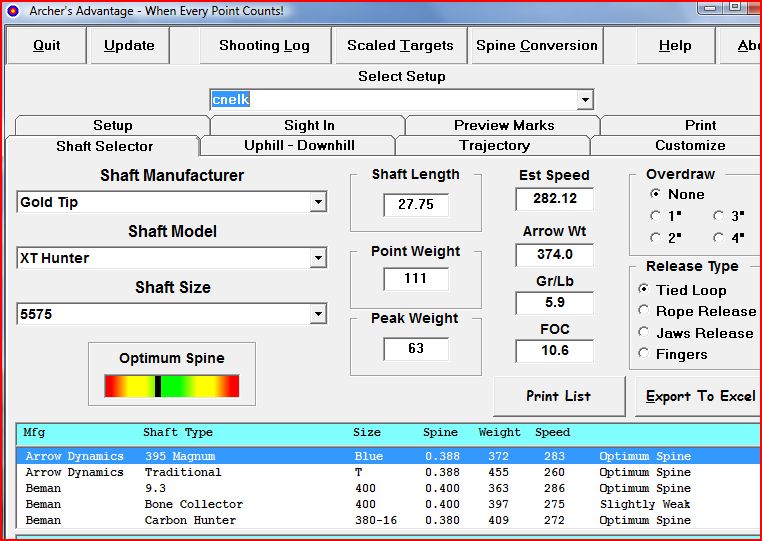Click Shaft Length field 27.75
762x541 pixels.
click(x=416, y=204)
